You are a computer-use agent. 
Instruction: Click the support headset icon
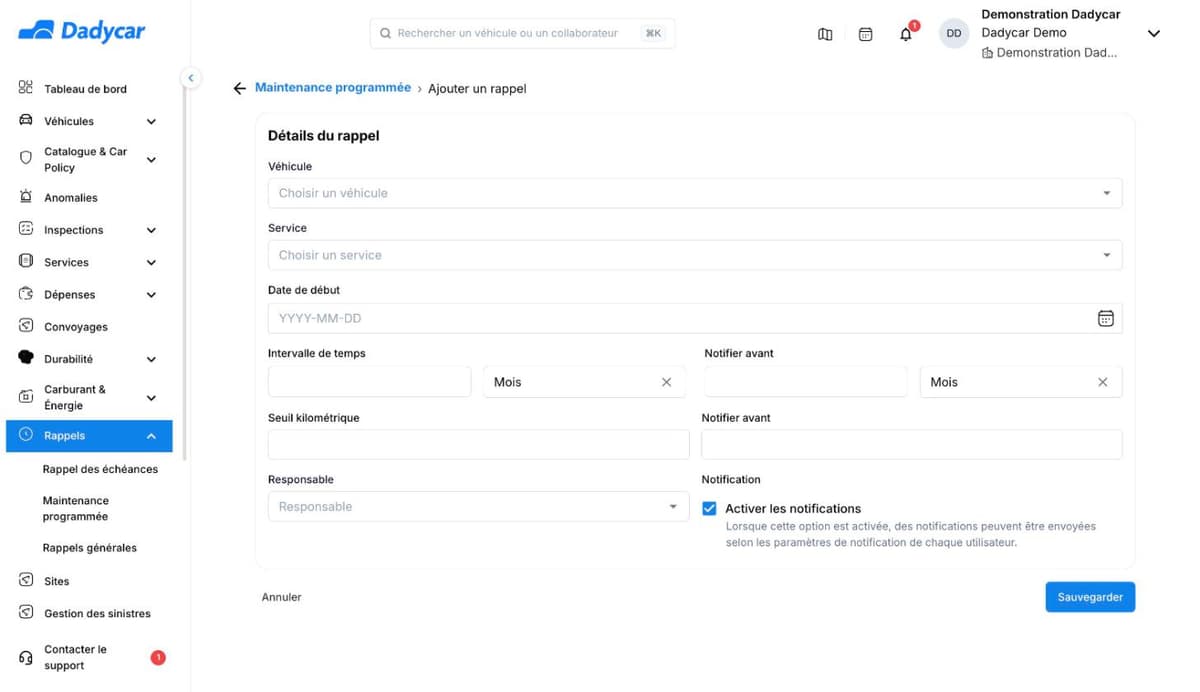[26, 657]
